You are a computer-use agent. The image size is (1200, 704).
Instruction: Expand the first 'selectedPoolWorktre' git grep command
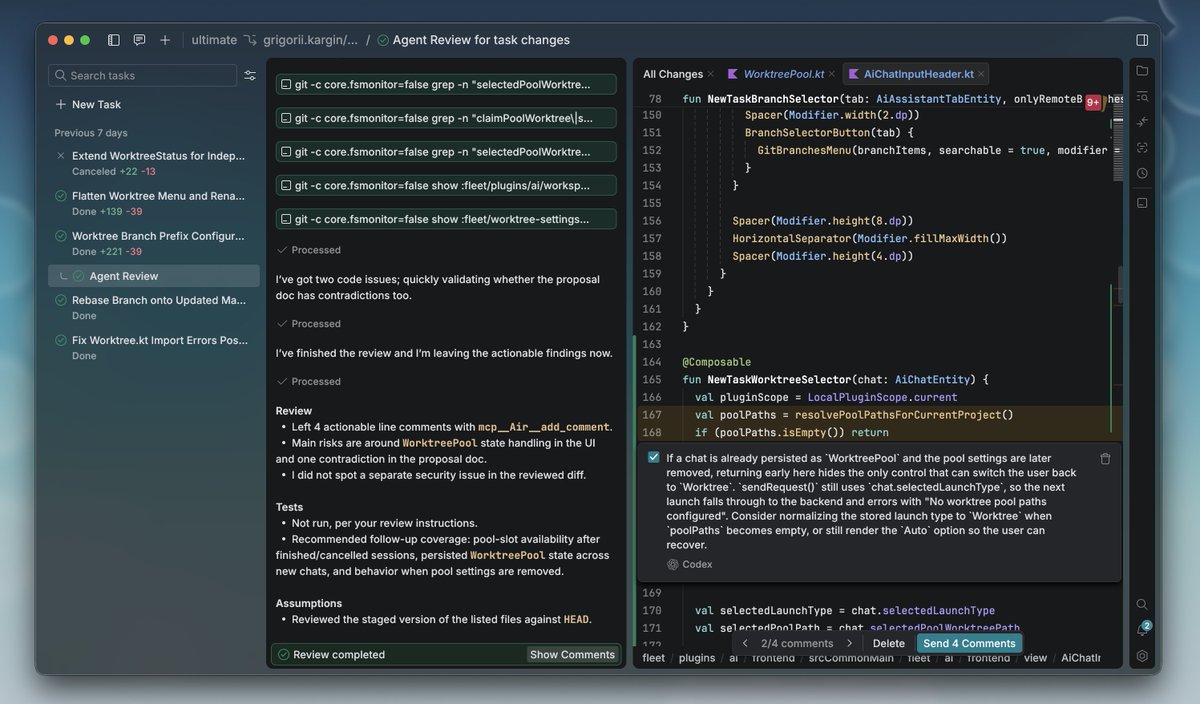446,84
